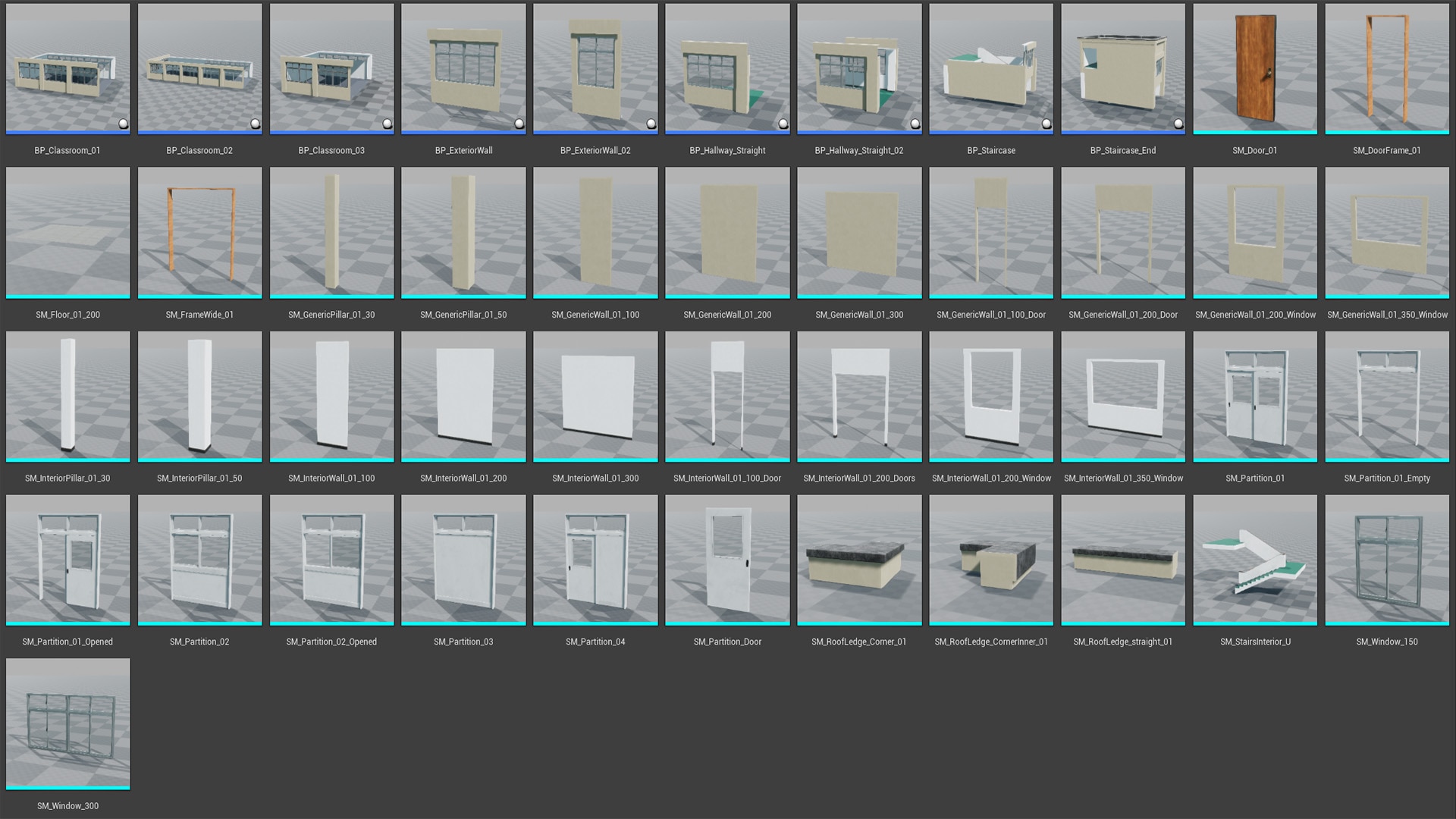
Task: Click the sphere indicator on BP_Classroom_01 thumbnail
Action: [122, 121]
